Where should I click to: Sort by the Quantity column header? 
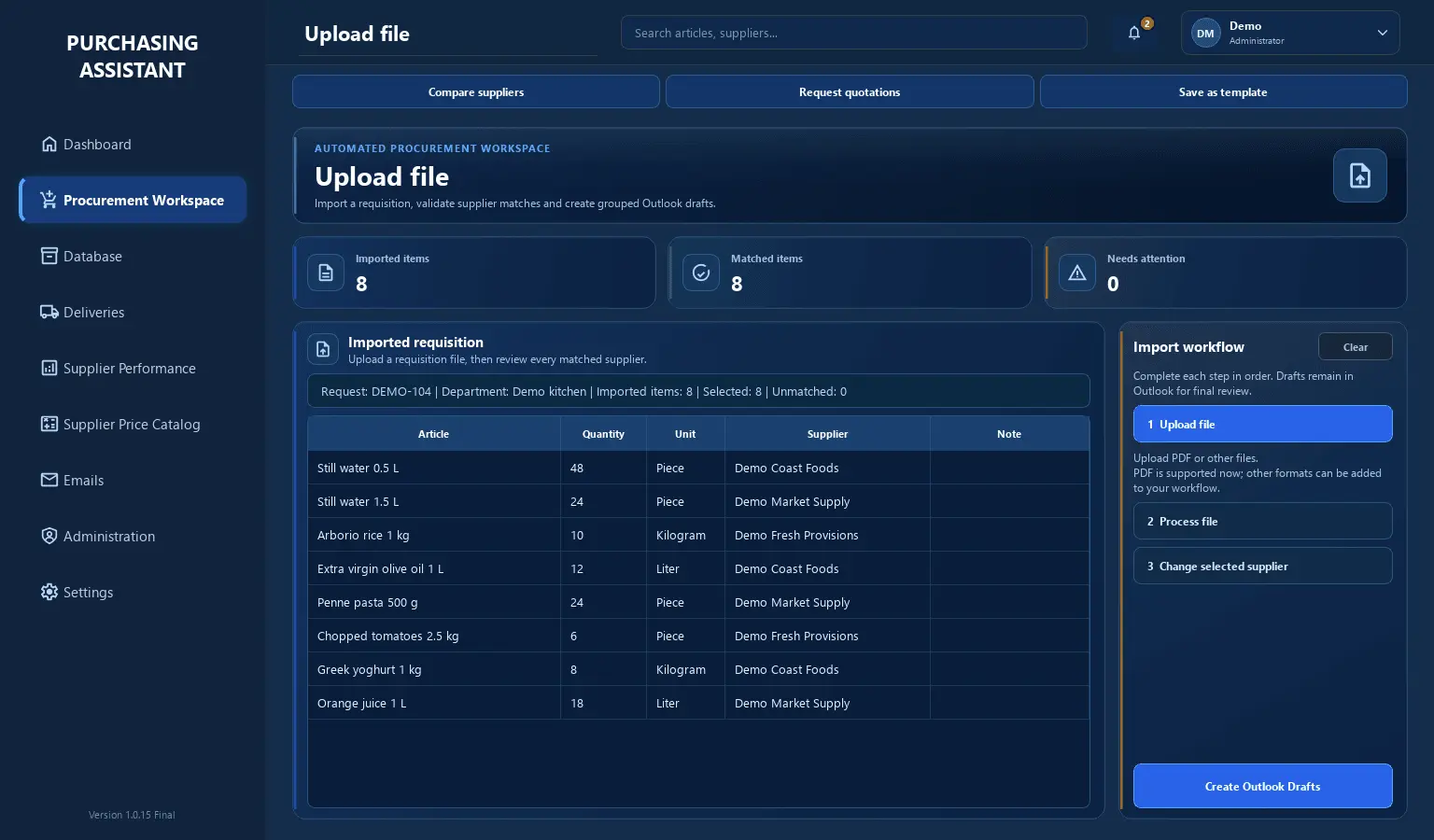click(x=603, y=434)
